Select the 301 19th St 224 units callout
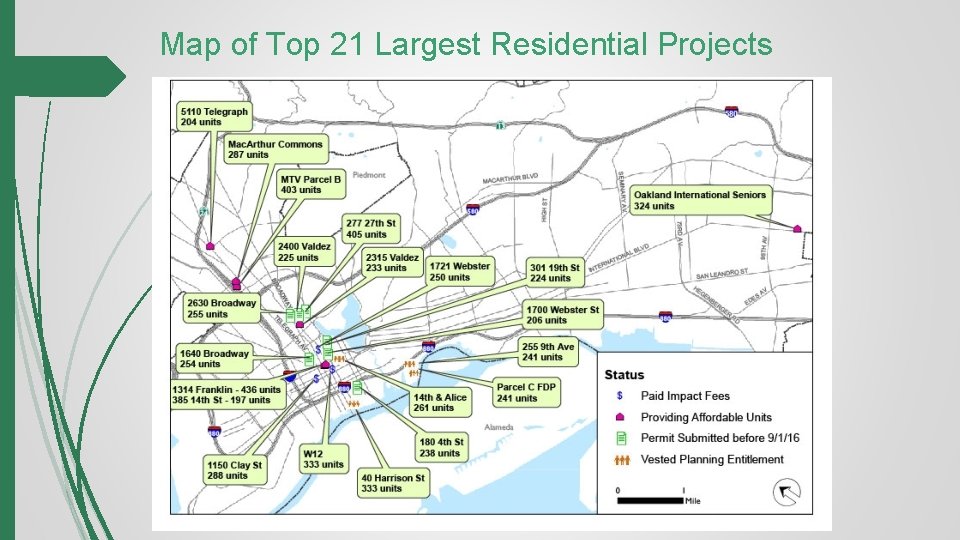This screenshot has width=960, height=540. tap(555, 272)
